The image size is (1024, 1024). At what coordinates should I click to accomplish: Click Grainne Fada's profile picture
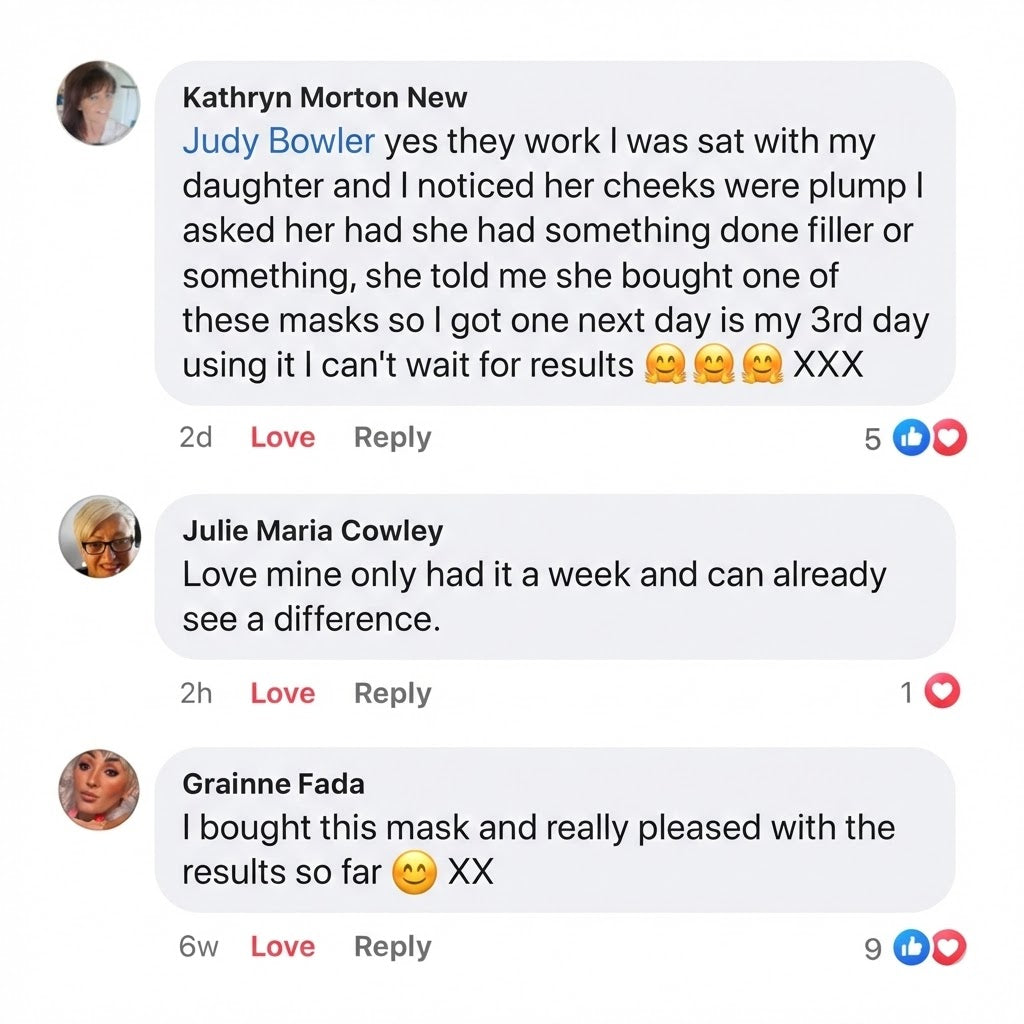tap(100, 790)
